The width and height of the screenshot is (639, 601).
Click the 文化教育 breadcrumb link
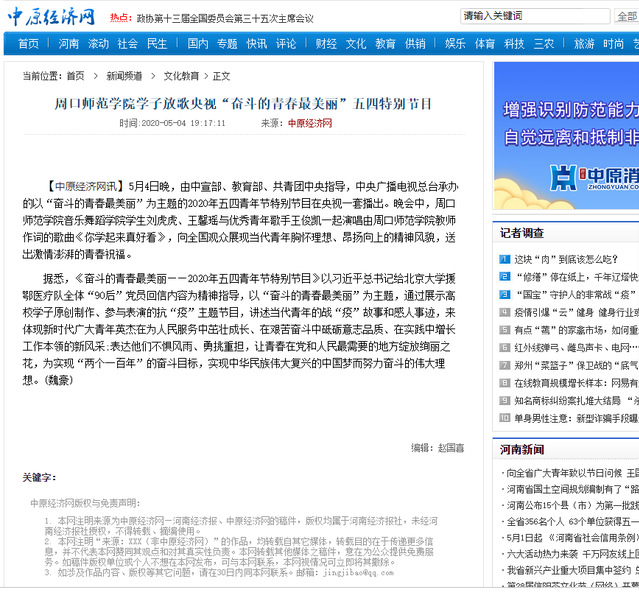[181, 76]
